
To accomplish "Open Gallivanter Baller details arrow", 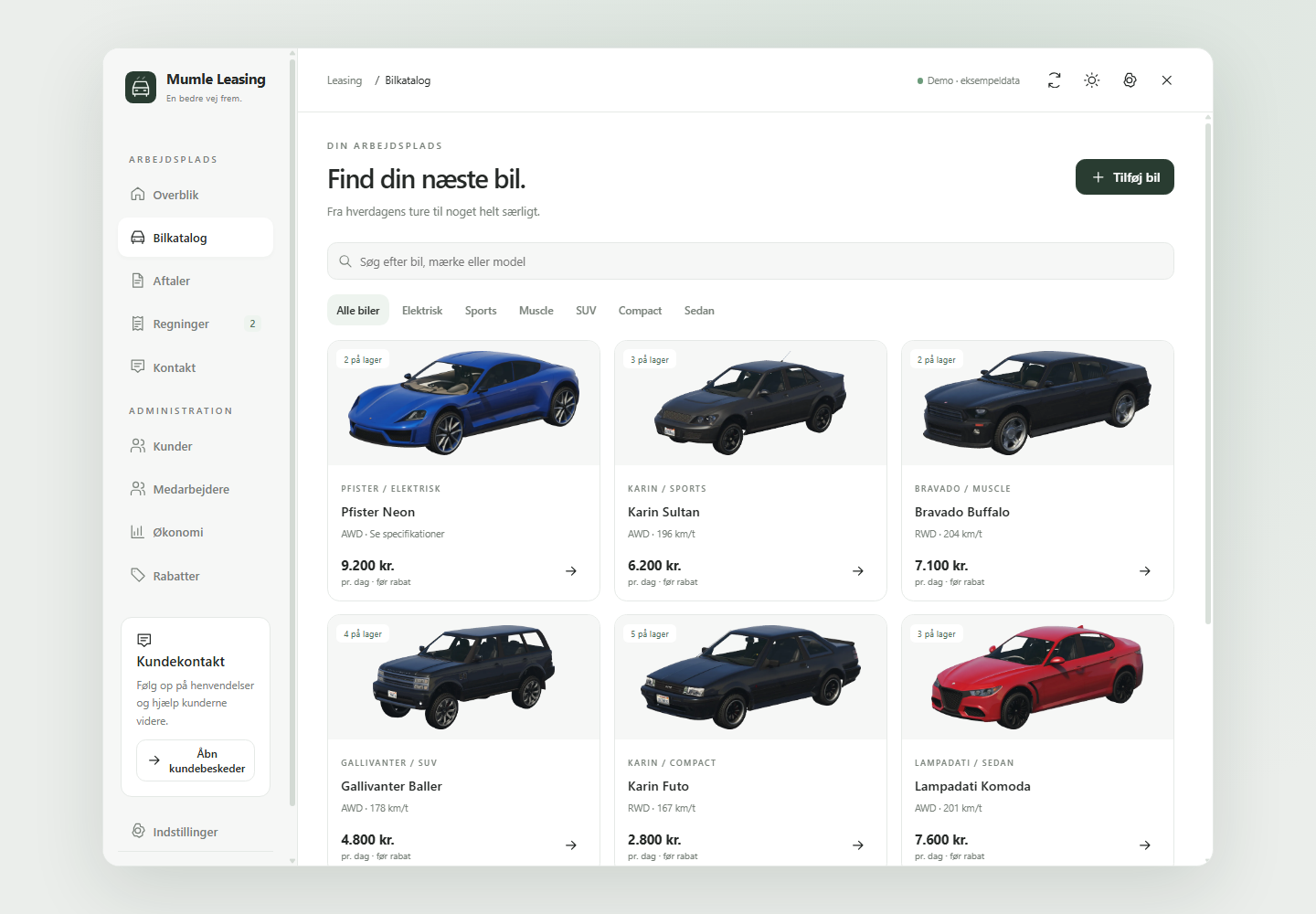I will tap(571, 845).
